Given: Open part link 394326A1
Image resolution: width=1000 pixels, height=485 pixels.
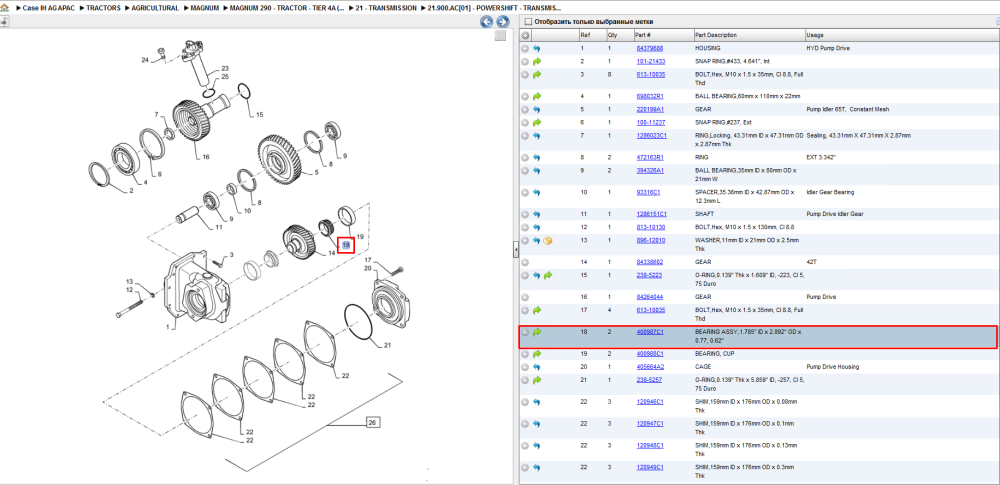Looking at the screenshot, I should [650, 170].
